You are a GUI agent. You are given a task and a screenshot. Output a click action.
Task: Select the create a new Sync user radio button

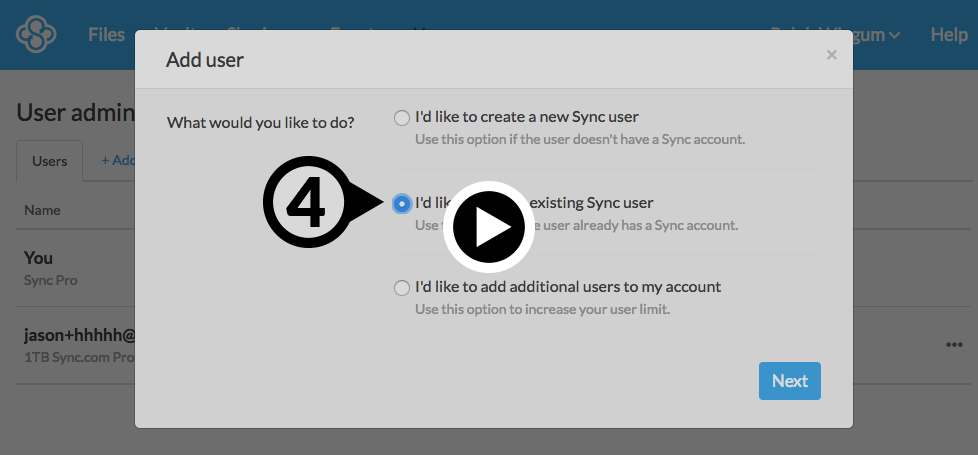[402, 118]
